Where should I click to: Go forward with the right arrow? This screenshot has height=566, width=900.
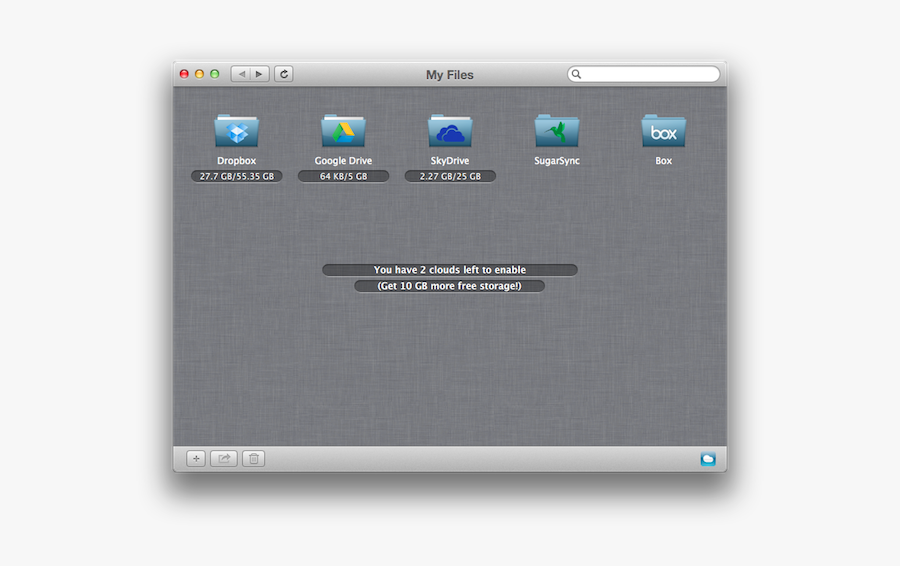tap(259, 74)
